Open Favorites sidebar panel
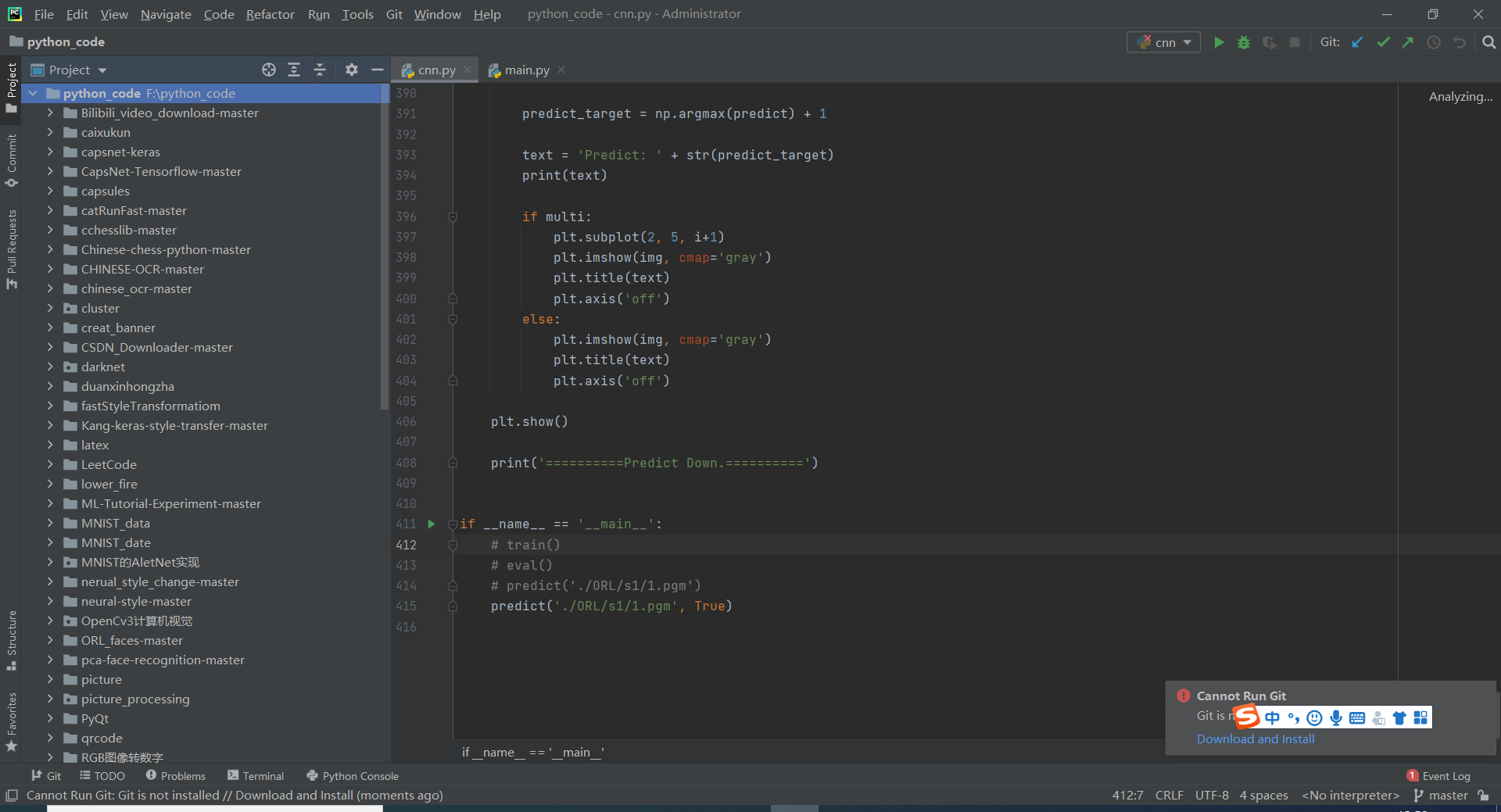 click(x=11, y=722)
